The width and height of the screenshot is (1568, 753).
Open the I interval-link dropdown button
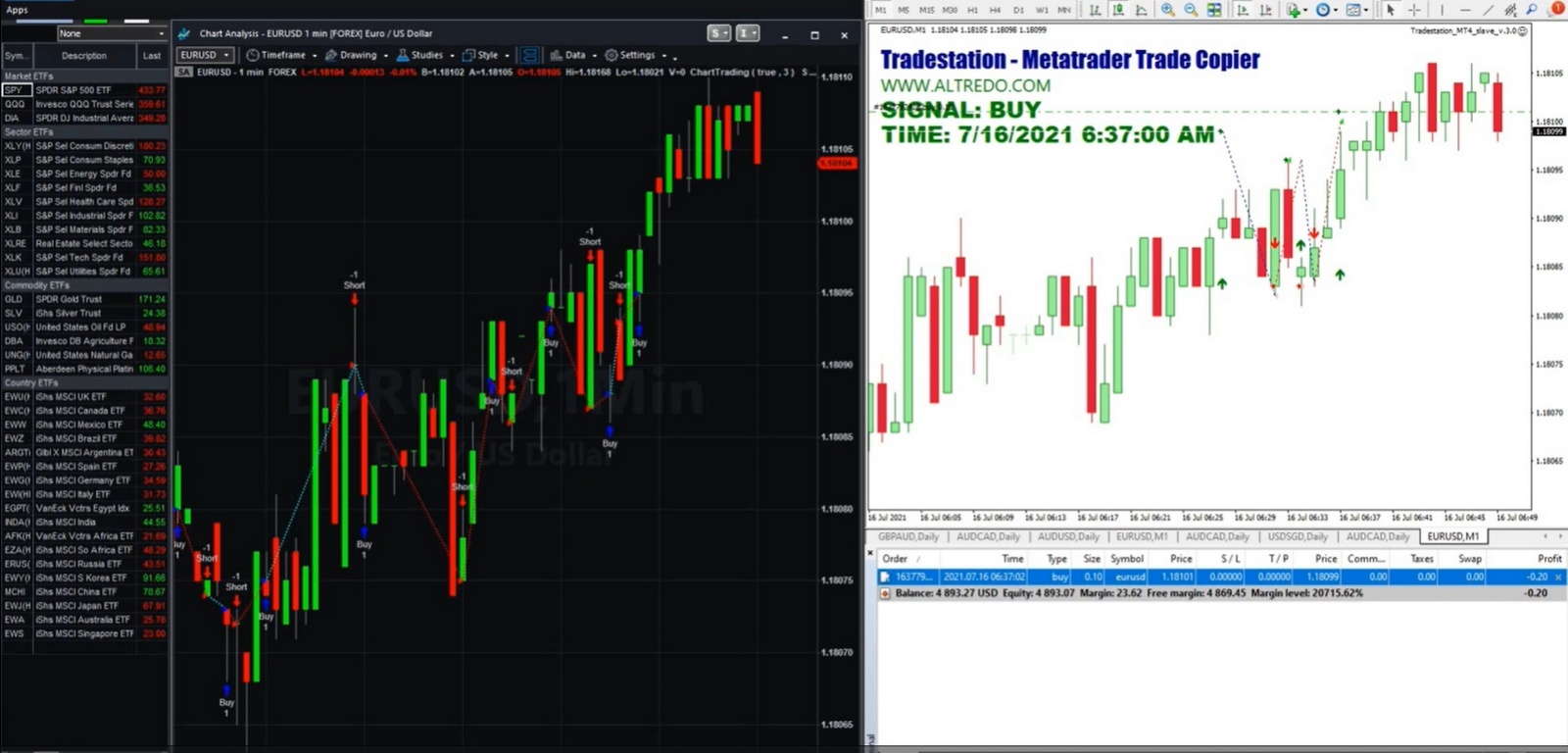coord(748,33)
